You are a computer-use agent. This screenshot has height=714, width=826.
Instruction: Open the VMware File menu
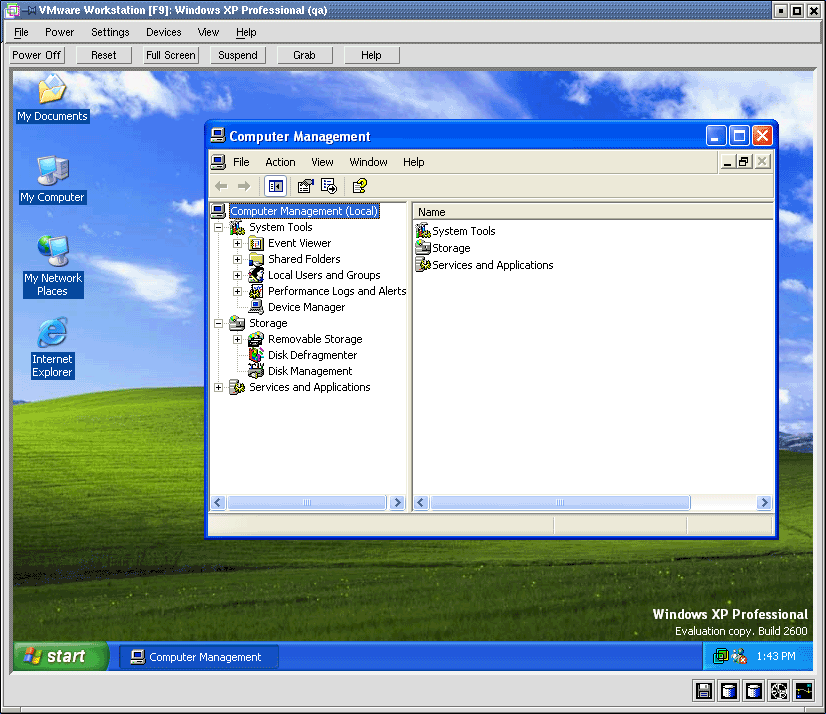pyautogui.click(x=21, y=32)
